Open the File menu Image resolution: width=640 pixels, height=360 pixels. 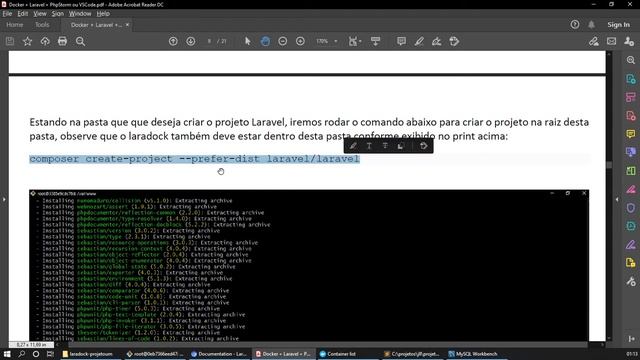pyautogui.click(x=7, y=13)
